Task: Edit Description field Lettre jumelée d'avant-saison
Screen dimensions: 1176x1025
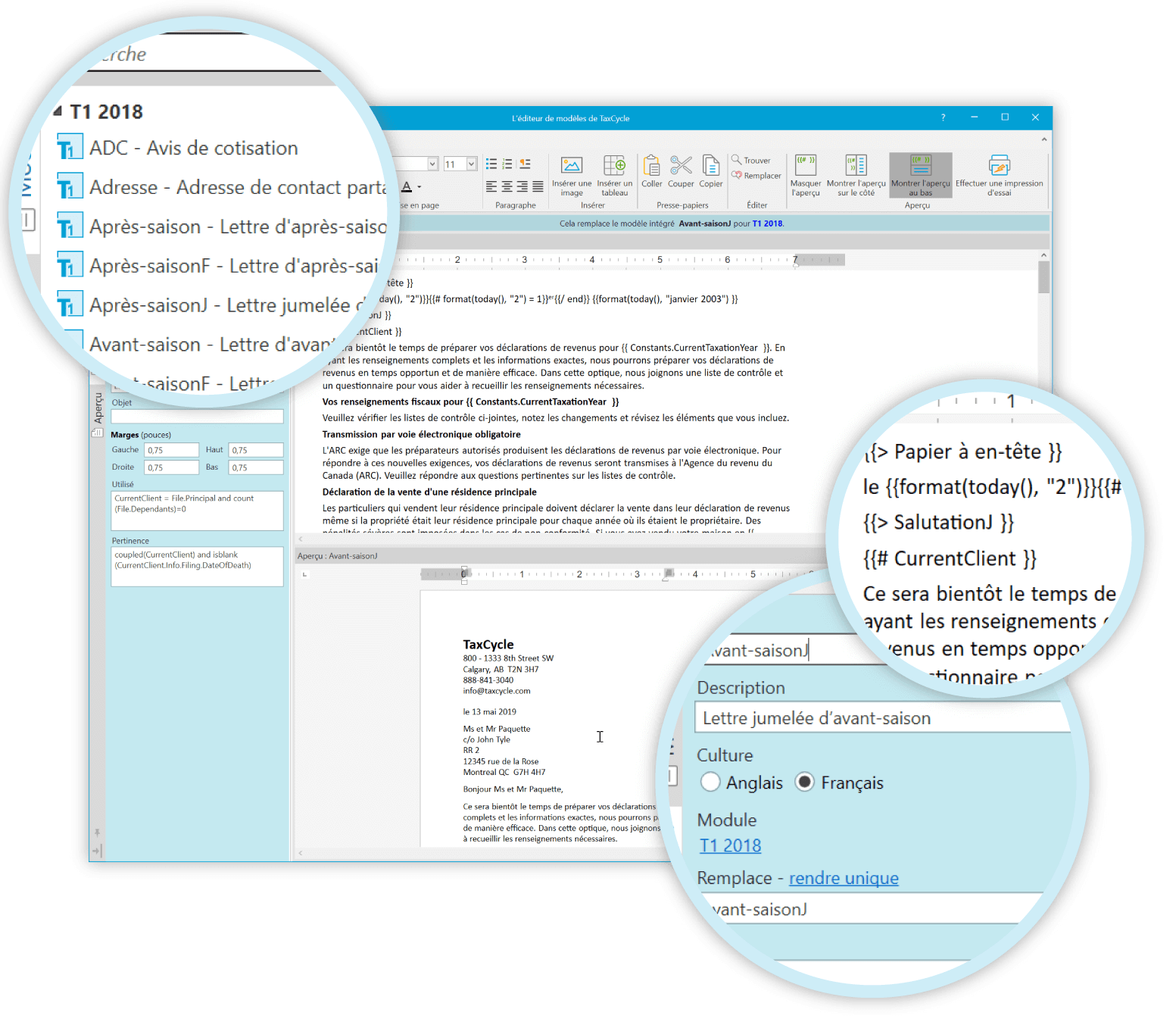Action: coord(882,717)
